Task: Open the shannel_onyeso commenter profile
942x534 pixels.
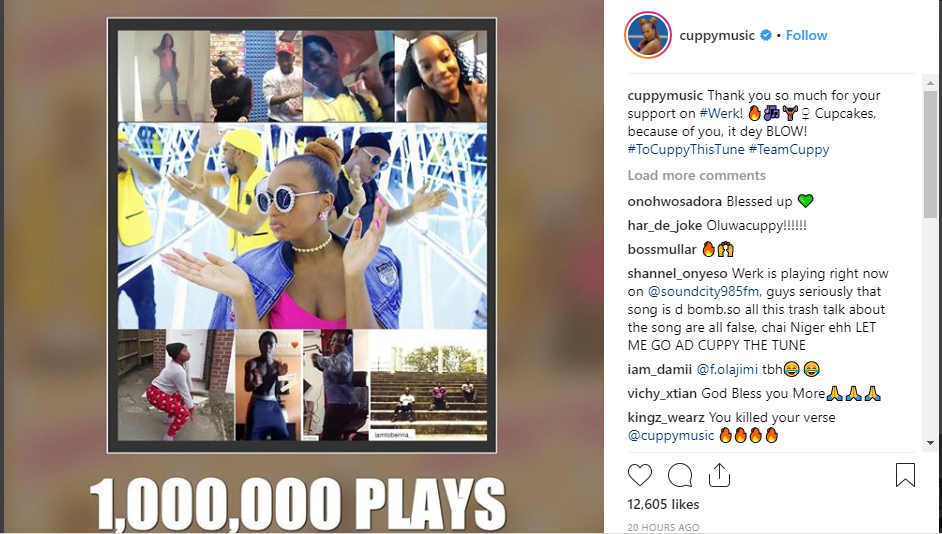Action: (678, 274)
